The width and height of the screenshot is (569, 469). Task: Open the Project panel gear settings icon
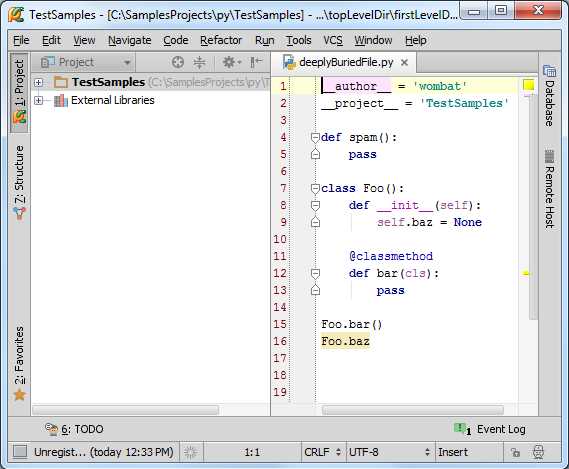click(232, 62)
